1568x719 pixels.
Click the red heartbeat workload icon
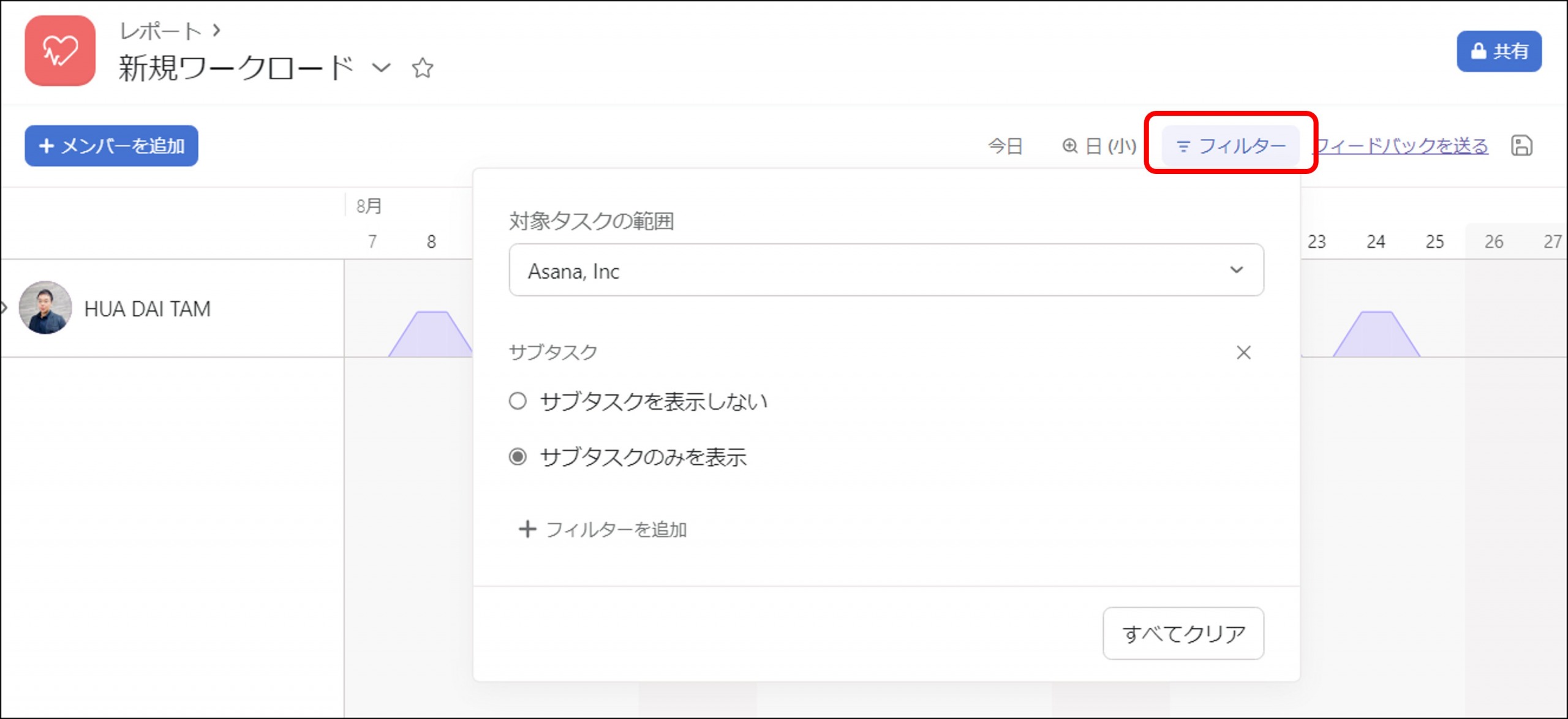[60, 51]
